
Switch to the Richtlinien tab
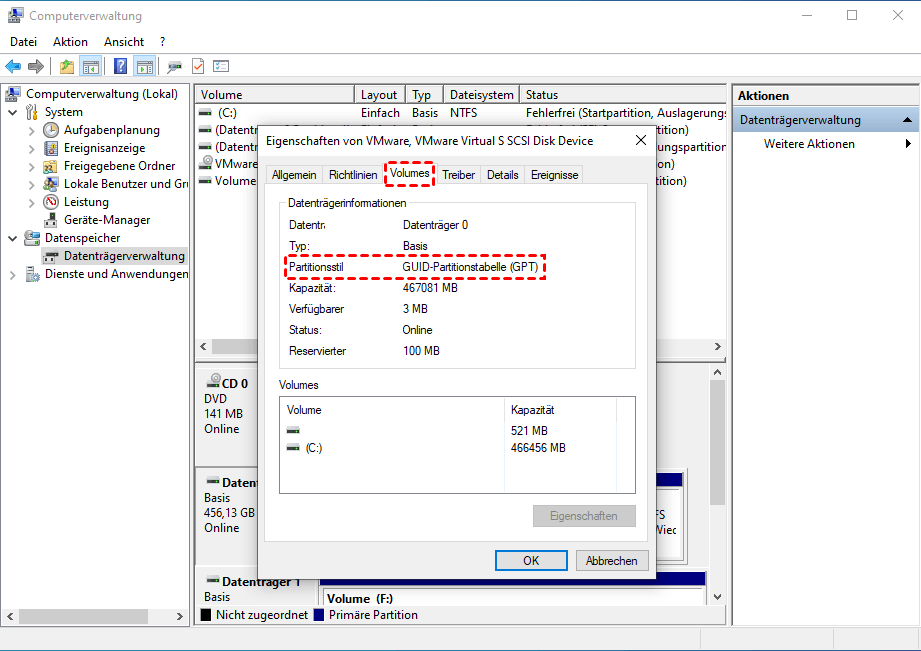point(353,175)
